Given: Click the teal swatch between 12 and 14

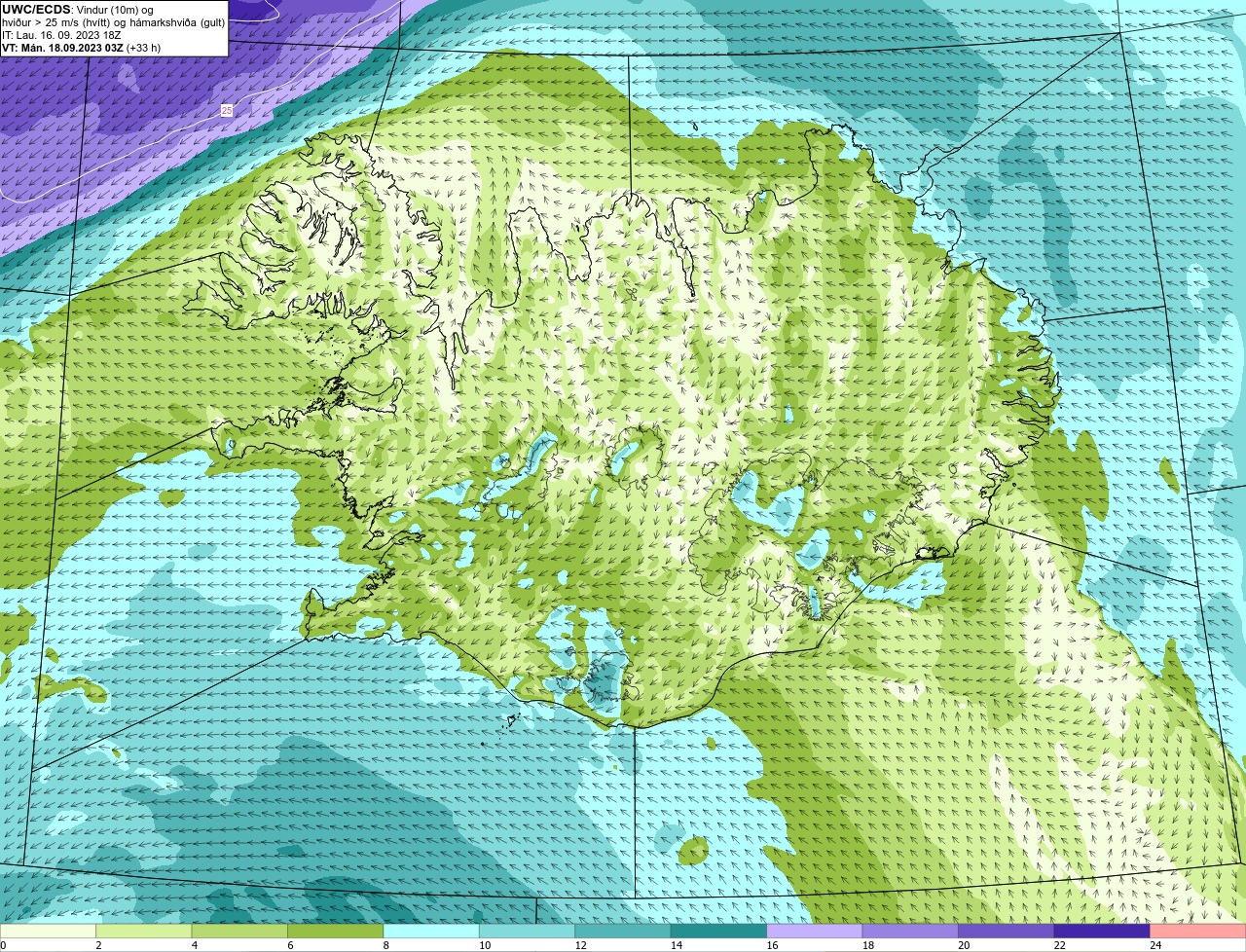Looking at the screenshot, I should (x=623, y=931).
